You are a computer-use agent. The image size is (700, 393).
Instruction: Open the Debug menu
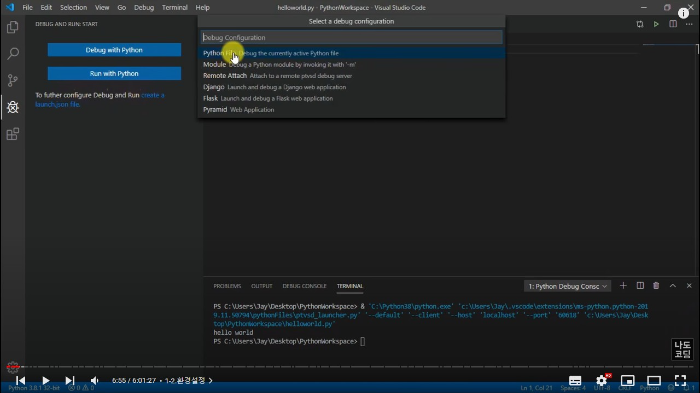coord(144,8)
